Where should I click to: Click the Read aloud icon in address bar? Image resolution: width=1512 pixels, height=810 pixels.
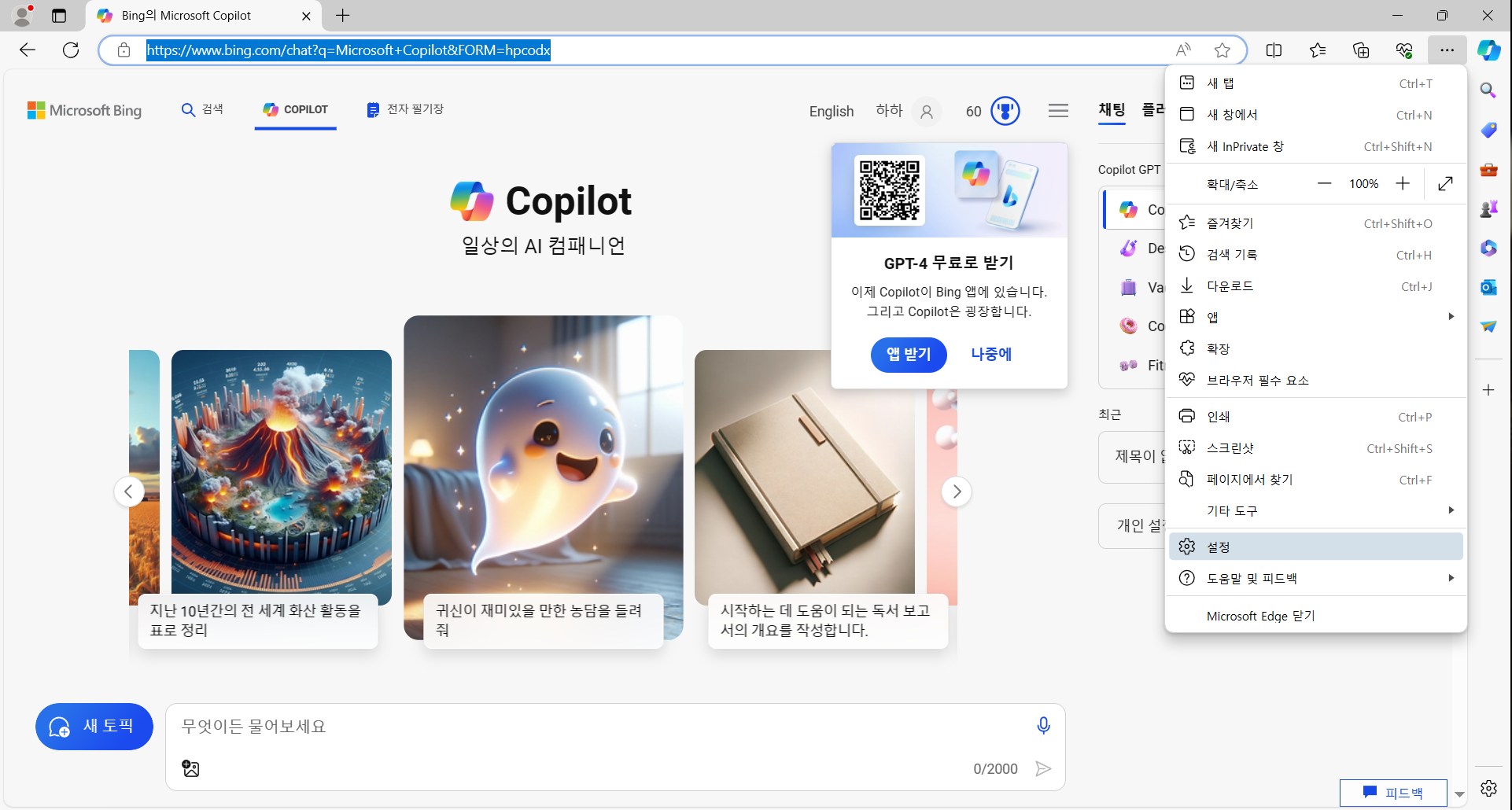(1183, 50)
